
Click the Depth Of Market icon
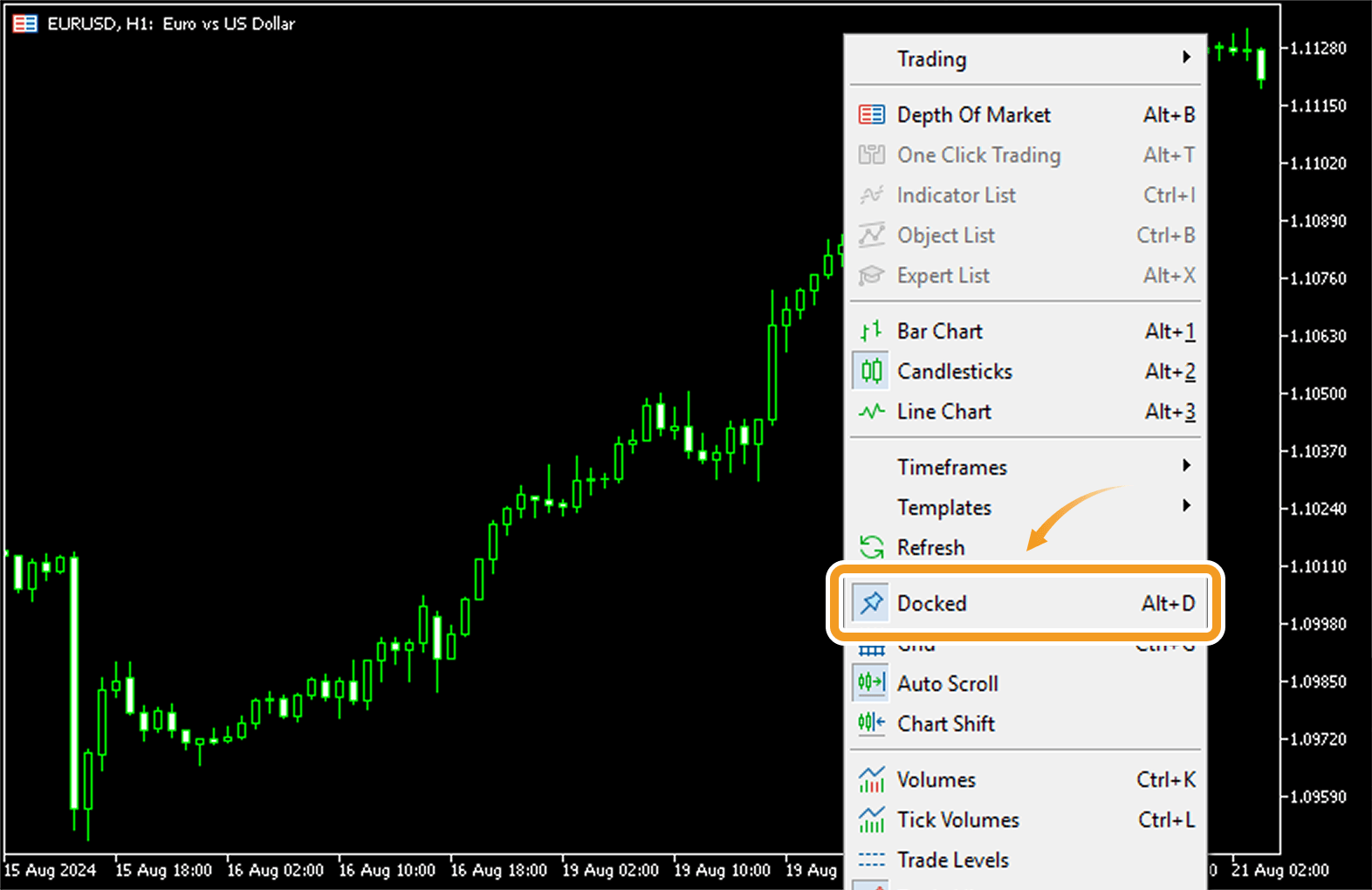click(x=871, y=114)
